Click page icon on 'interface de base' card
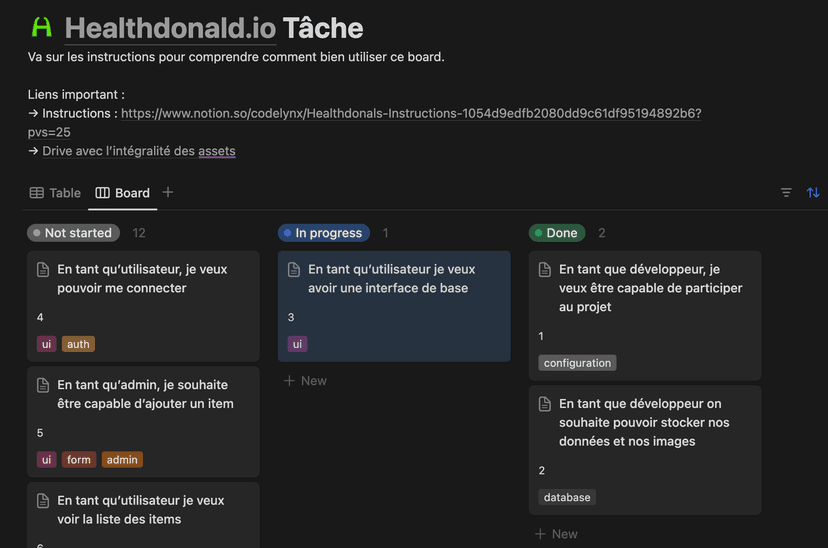The width and height of the screenshot is (828, 548). 294,269
